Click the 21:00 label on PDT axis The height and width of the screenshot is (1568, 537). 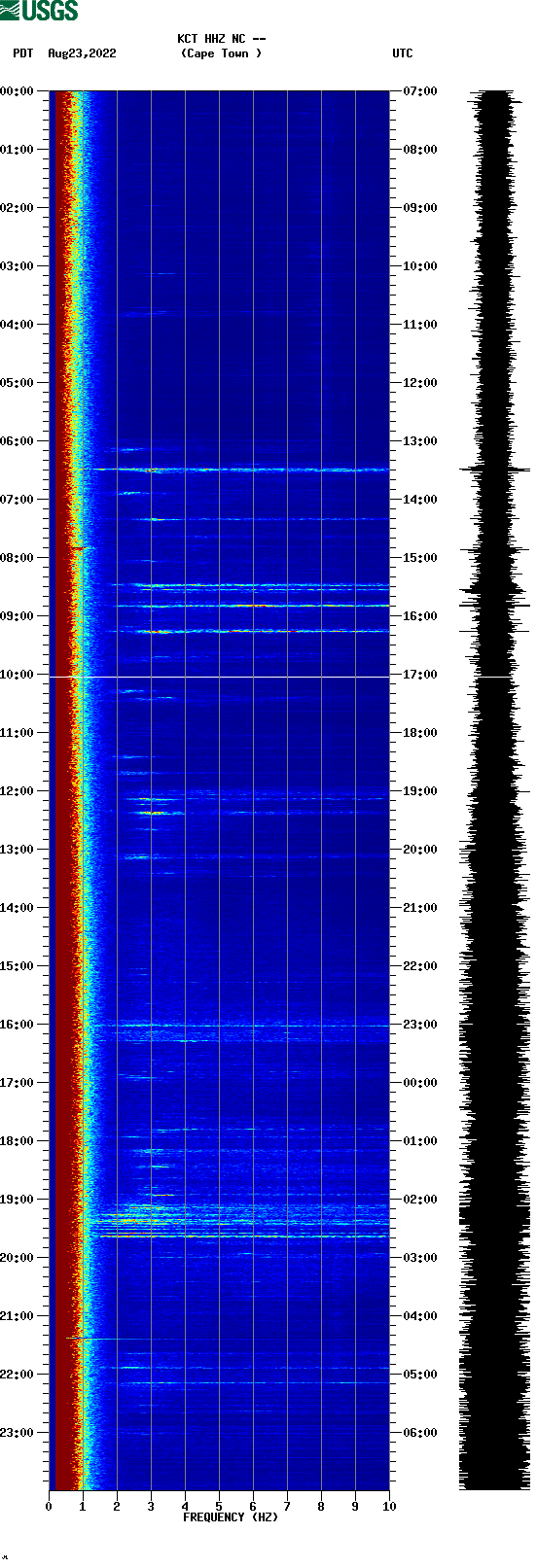pos(18,1316)
